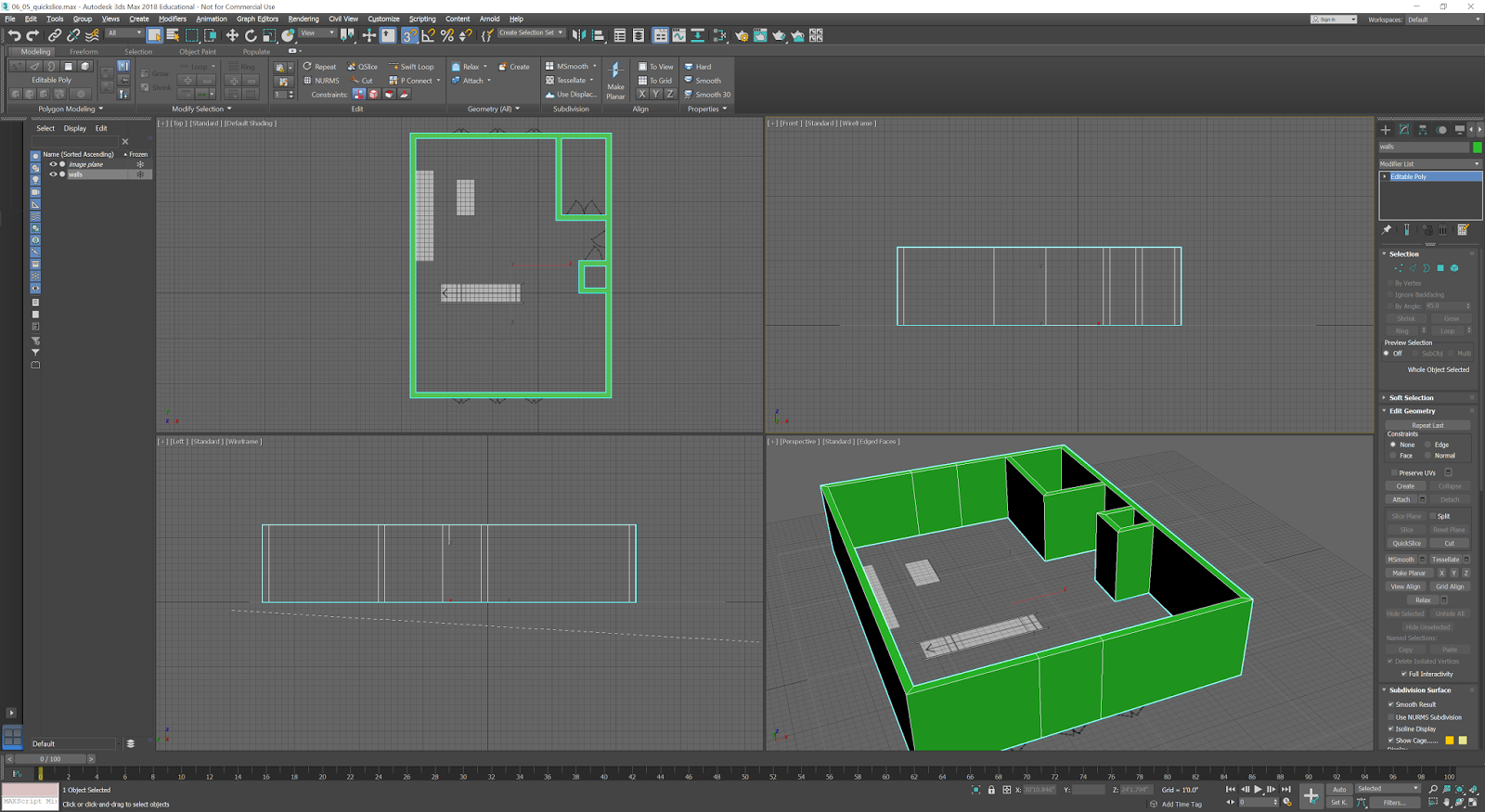Click the QuickSlice button in Edit Geometry
This screenshot has width=1485, height=812.
[1406, 544]
